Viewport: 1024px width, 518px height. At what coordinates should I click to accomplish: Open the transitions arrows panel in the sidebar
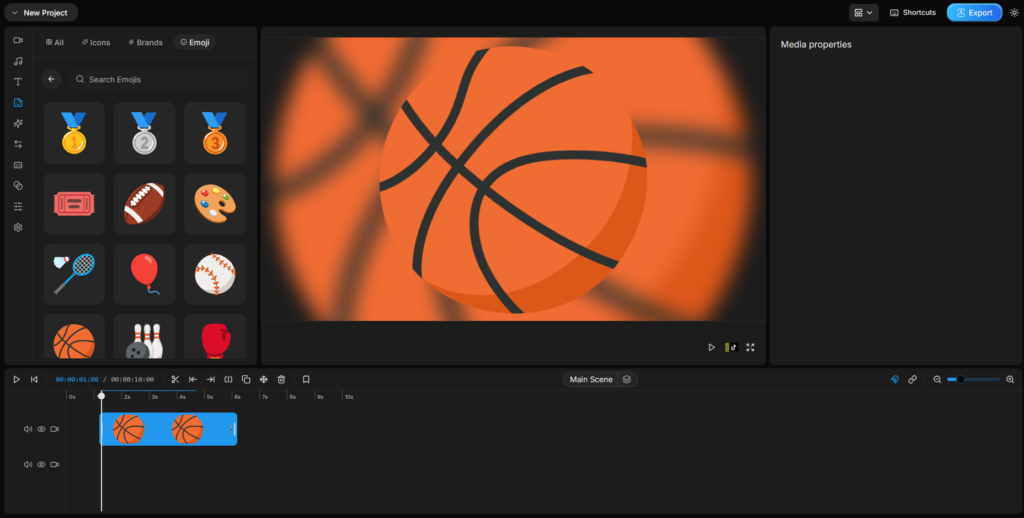click(18, 144)
